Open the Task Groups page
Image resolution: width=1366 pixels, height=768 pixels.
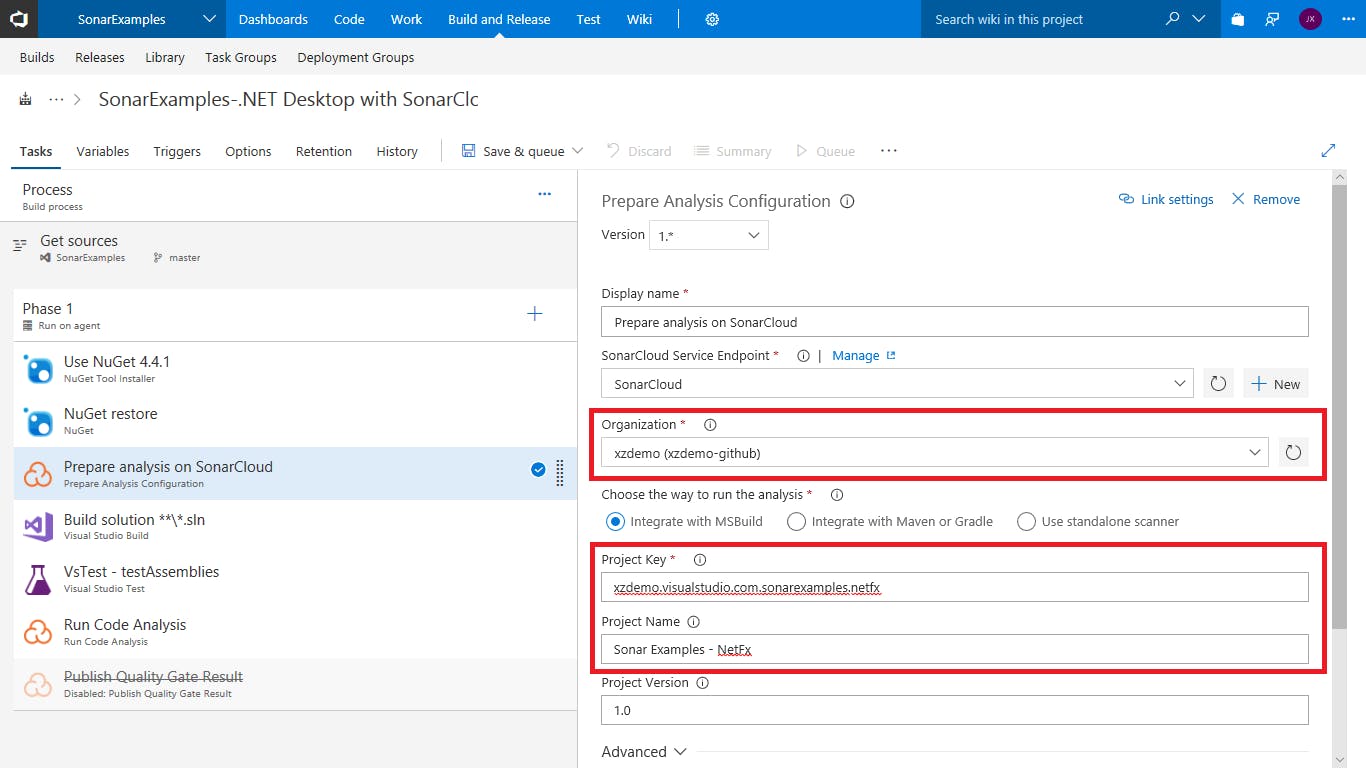pyautogui.click(x=241, y=57)
